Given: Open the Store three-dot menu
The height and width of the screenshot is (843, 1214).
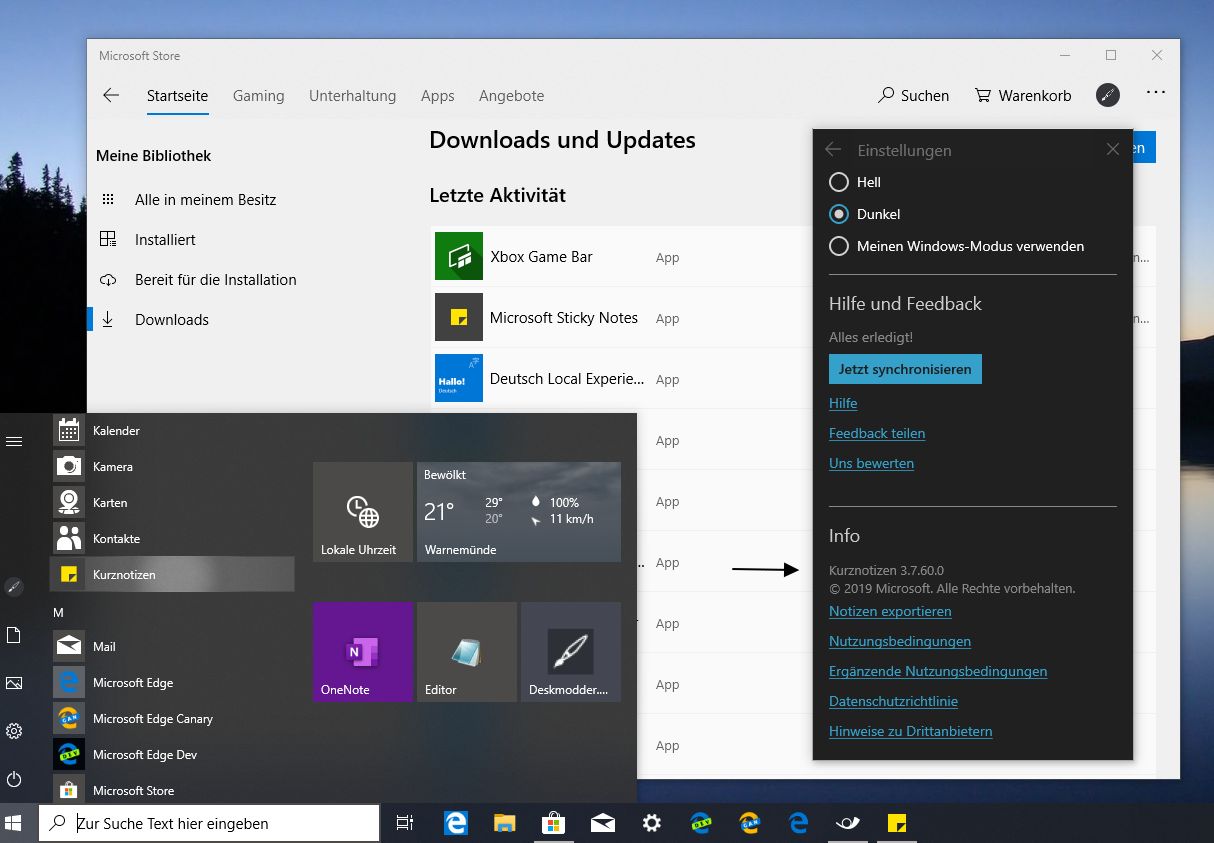Looking at the screenshot, I should coord(1156,92).
